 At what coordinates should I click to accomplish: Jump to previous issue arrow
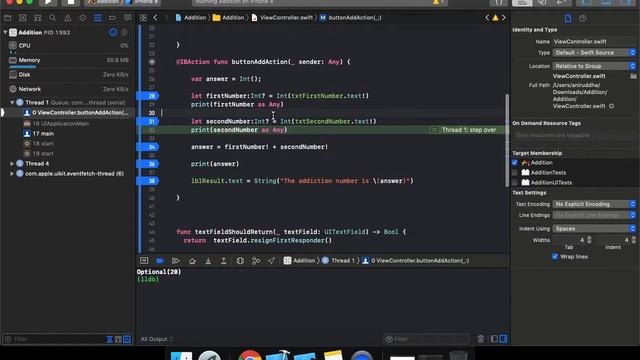click(x=487, y=18)
